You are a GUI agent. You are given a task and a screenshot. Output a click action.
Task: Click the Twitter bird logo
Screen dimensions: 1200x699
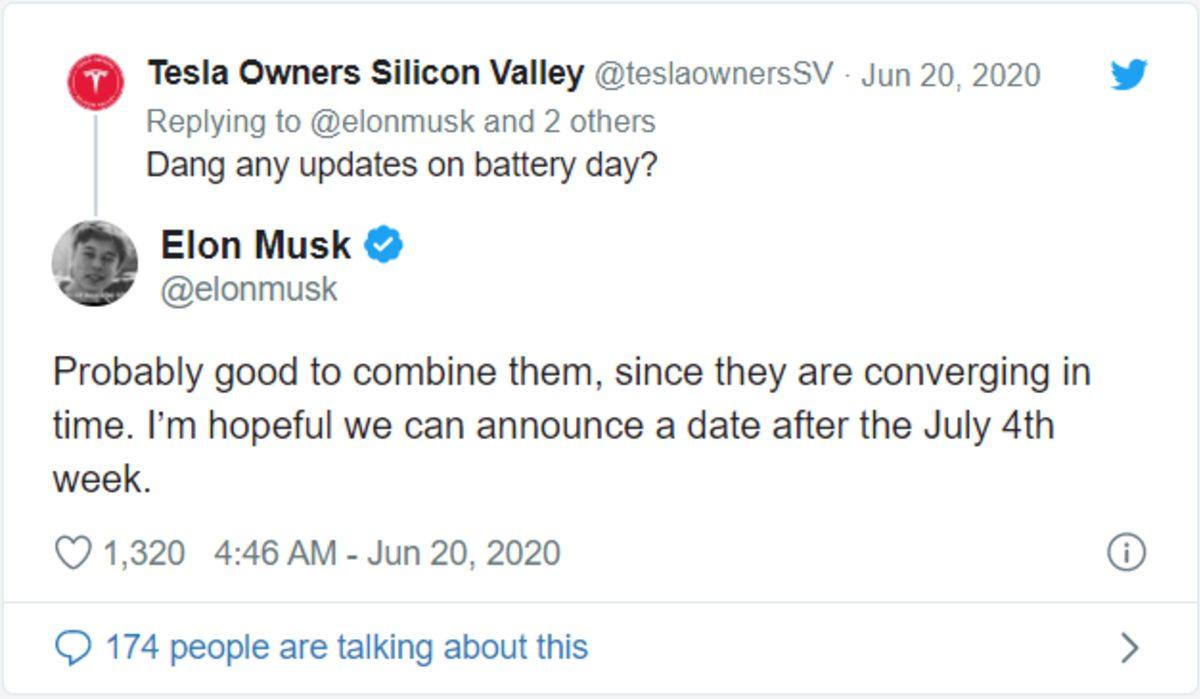pos(1128,74)
